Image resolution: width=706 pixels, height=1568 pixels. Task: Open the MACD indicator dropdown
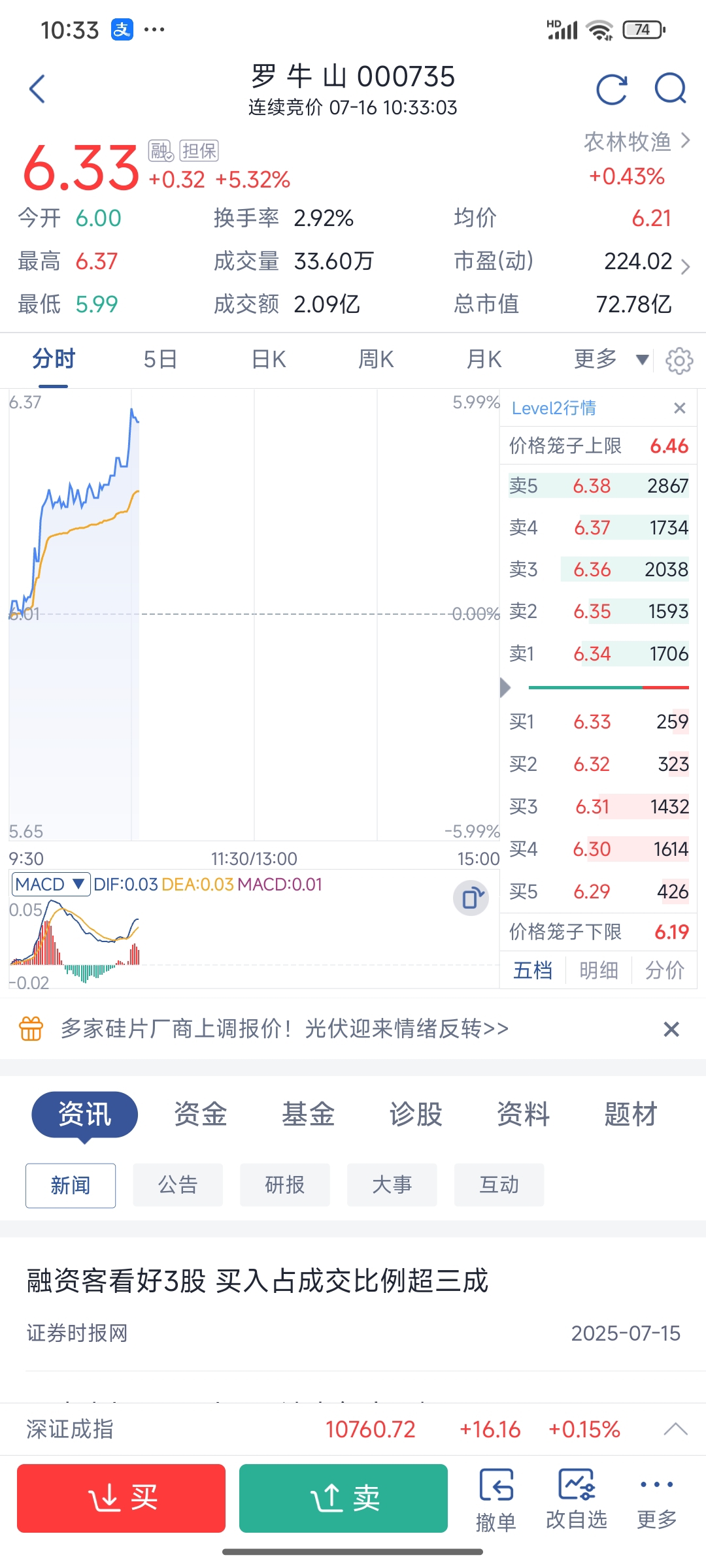(51, 884)
